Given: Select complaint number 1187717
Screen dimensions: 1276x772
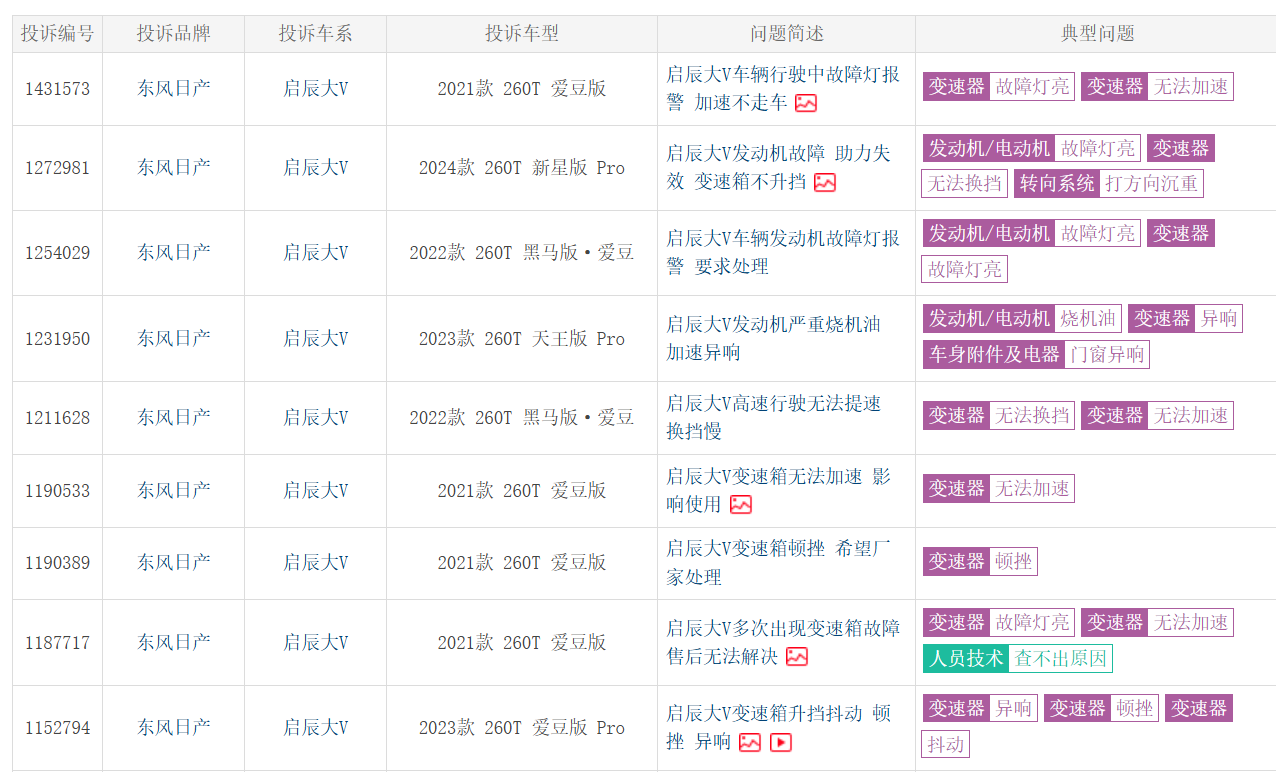Looking at the screenshot, I should click(57, 643).
